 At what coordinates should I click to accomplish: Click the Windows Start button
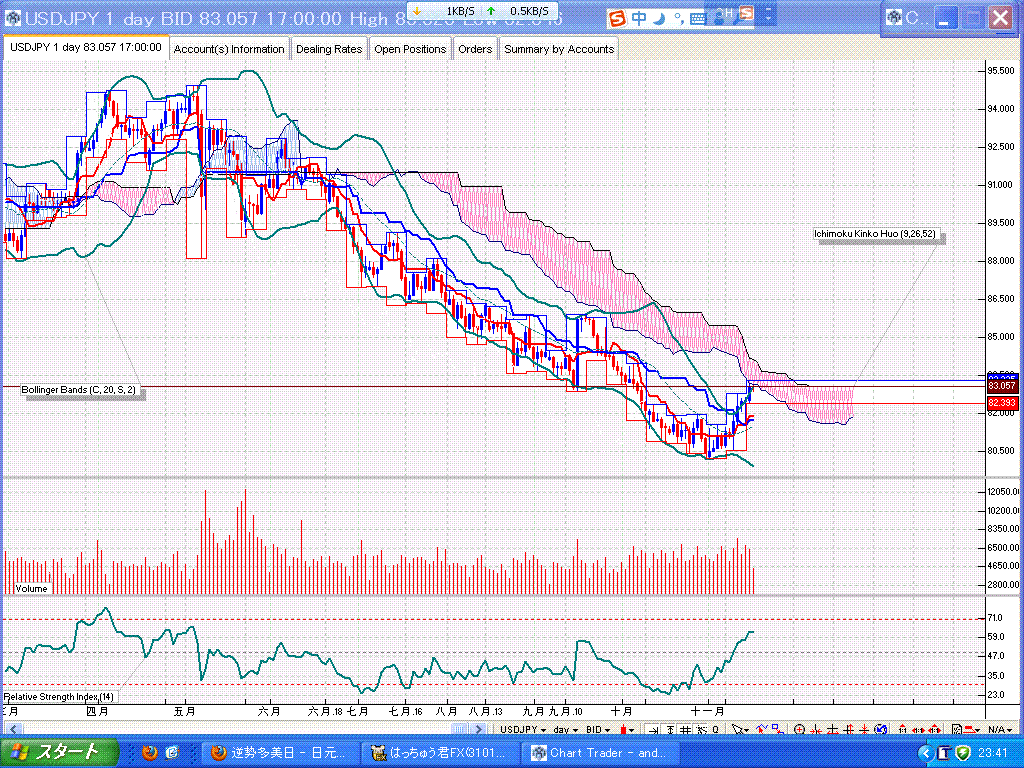[60, 752]
